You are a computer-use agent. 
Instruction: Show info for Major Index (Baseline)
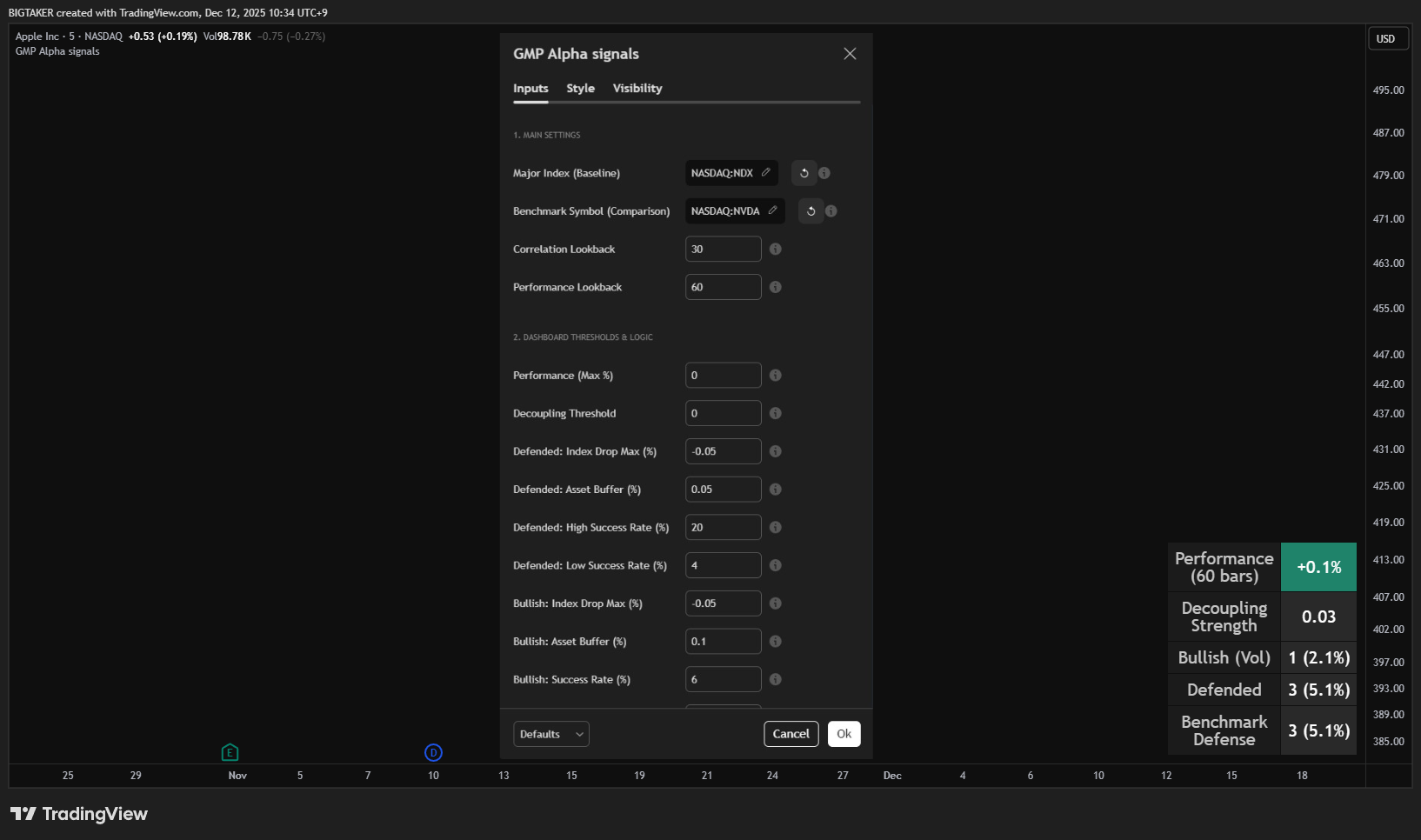[824, 173]
